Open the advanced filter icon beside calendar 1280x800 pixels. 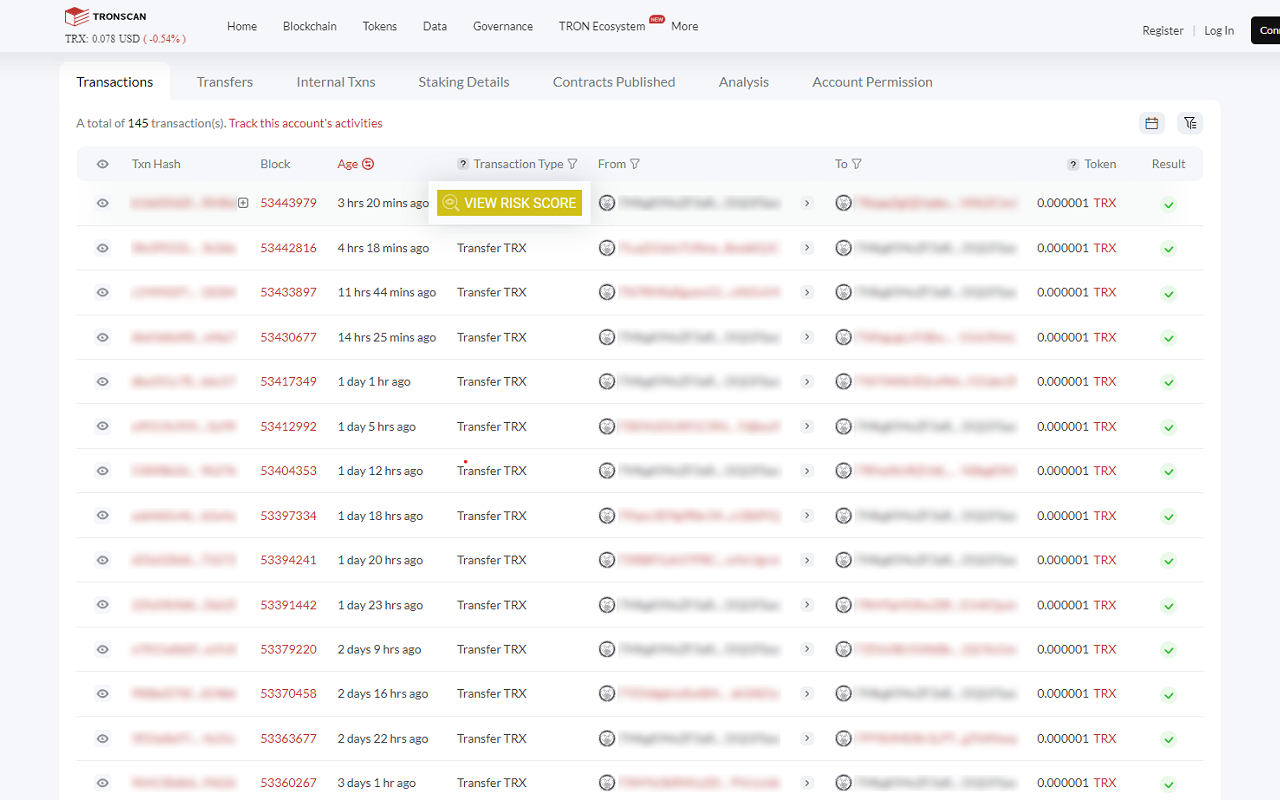[1190, 123]
